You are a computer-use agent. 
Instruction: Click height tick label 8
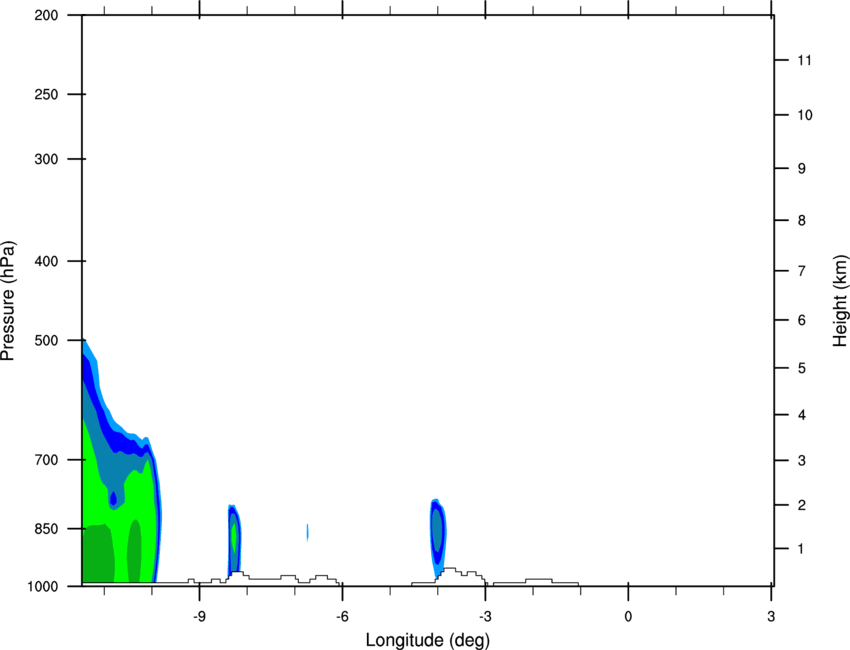[x=802, y=221]
